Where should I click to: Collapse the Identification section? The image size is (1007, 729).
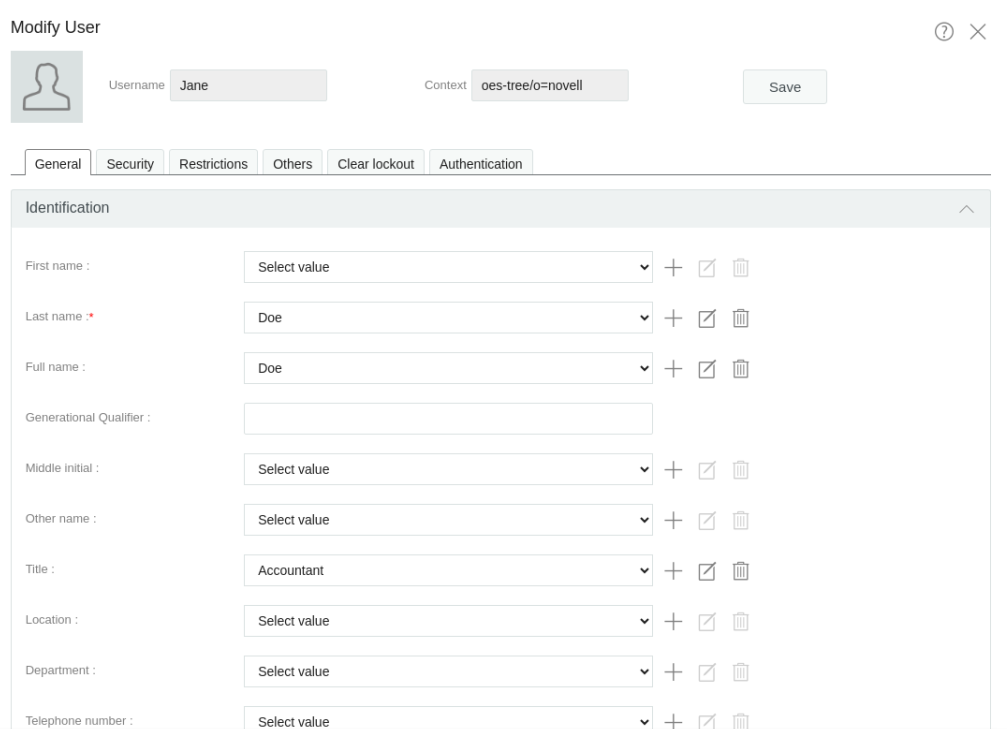coord(967,208)
